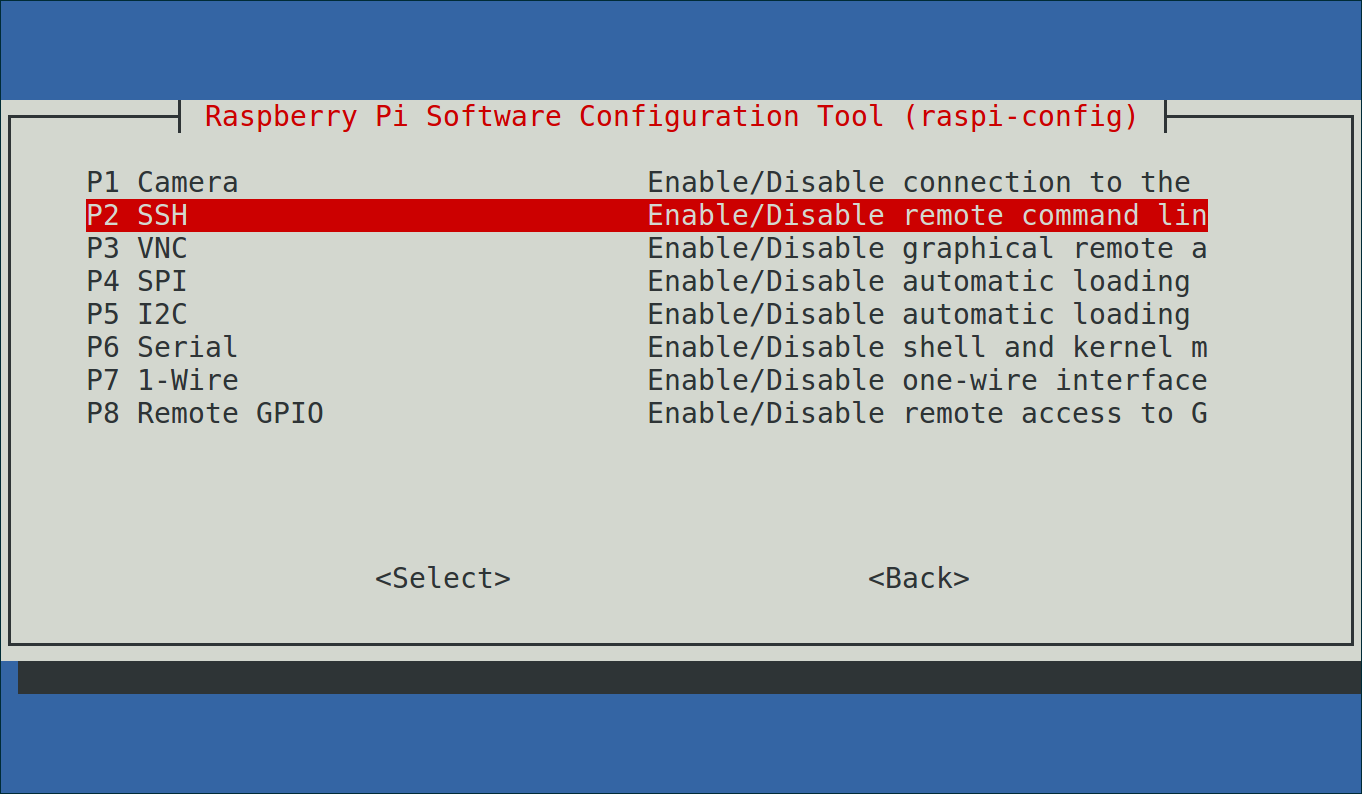The image size is (1362, 794).
Task: Click the 'remote command lin' description on SSH row
Action: [1055, 215]
